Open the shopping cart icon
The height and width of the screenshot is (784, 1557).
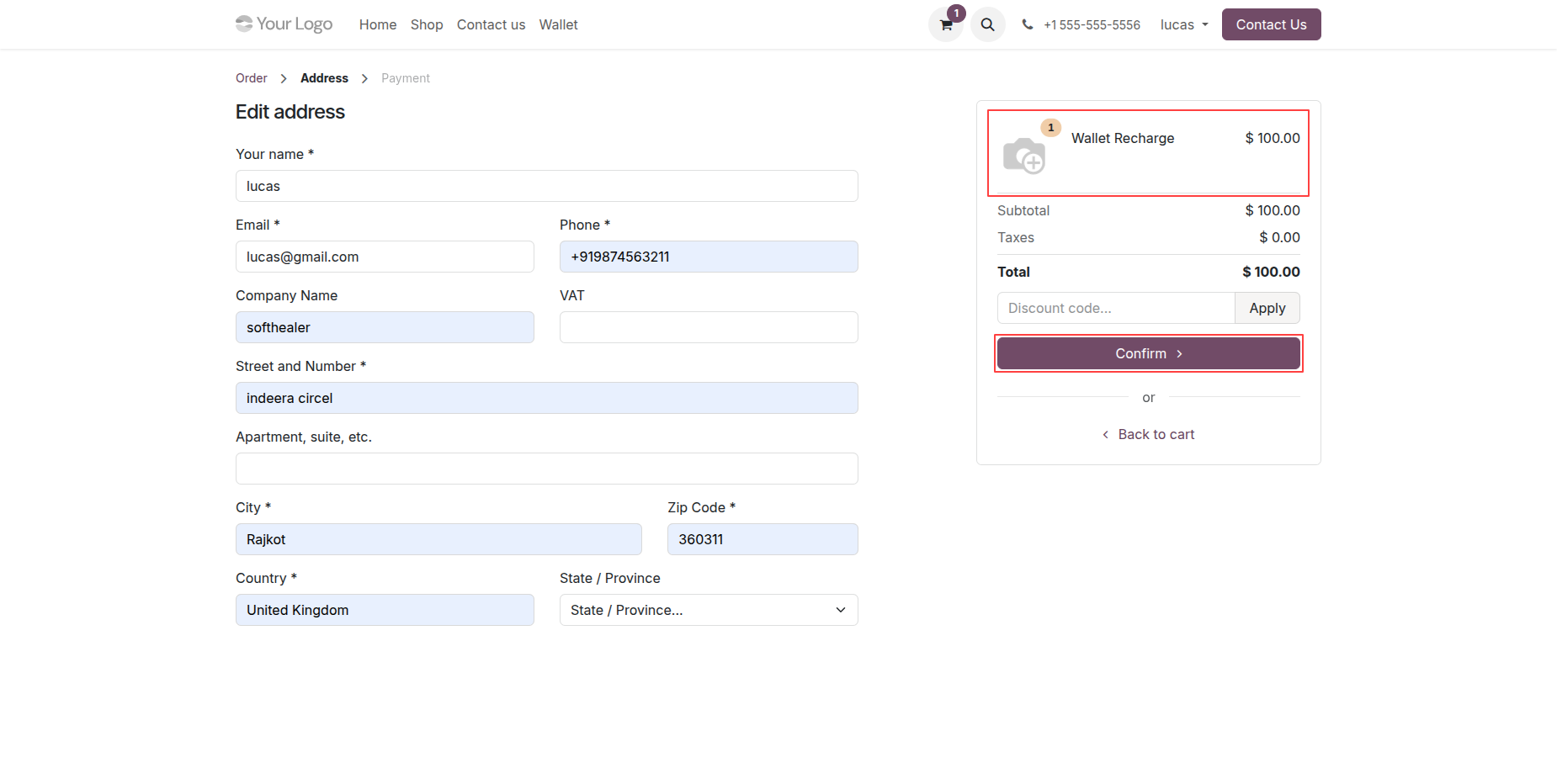click(946, 25)
